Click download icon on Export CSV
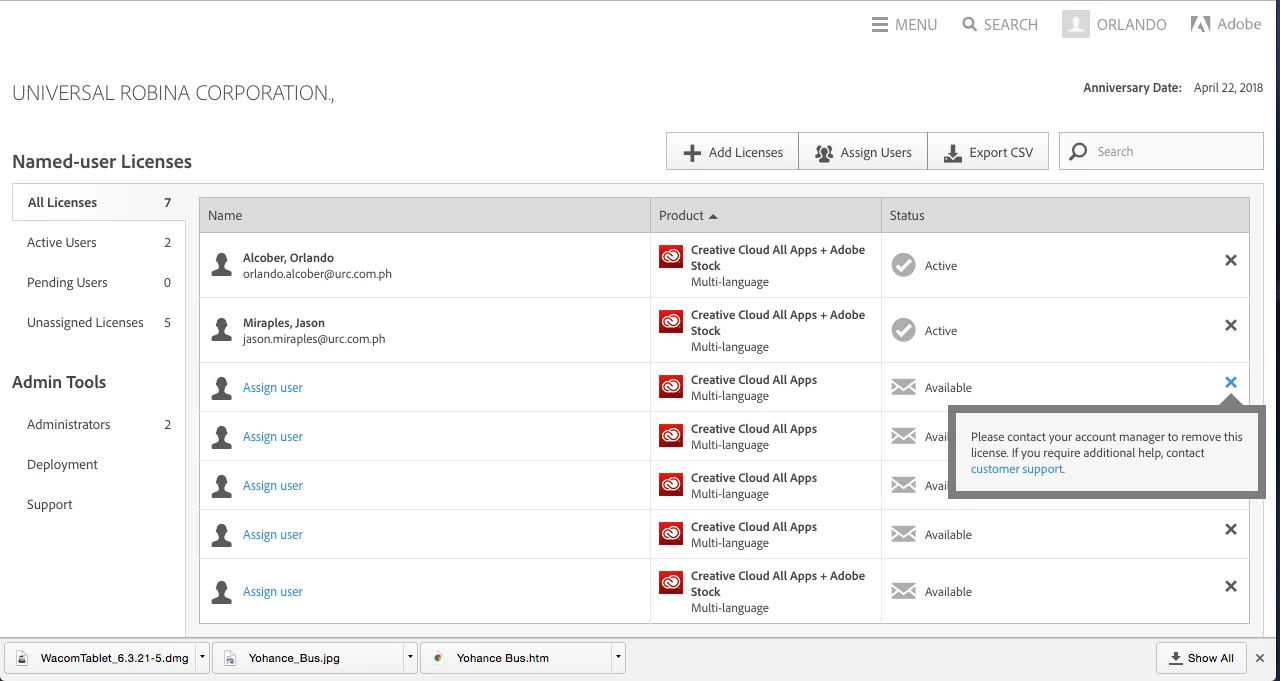This screenshot has width=1280, height=681. click(x=952, y=153)
